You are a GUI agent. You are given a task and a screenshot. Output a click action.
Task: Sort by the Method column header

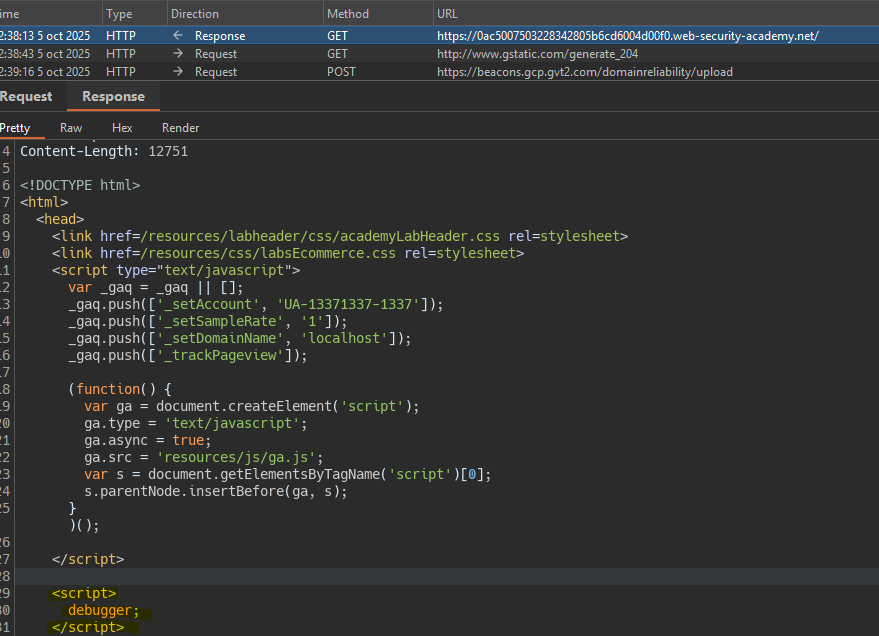point(347,14)
